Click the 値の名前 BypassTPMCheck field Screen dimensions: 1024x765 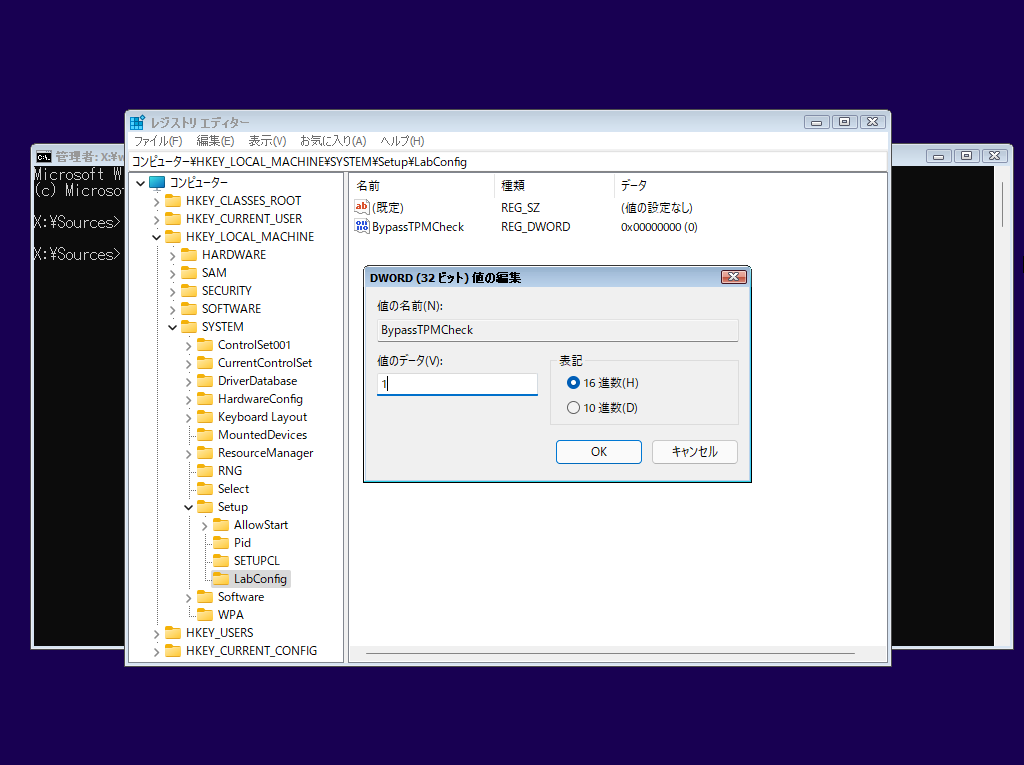(x=558, y=330)
